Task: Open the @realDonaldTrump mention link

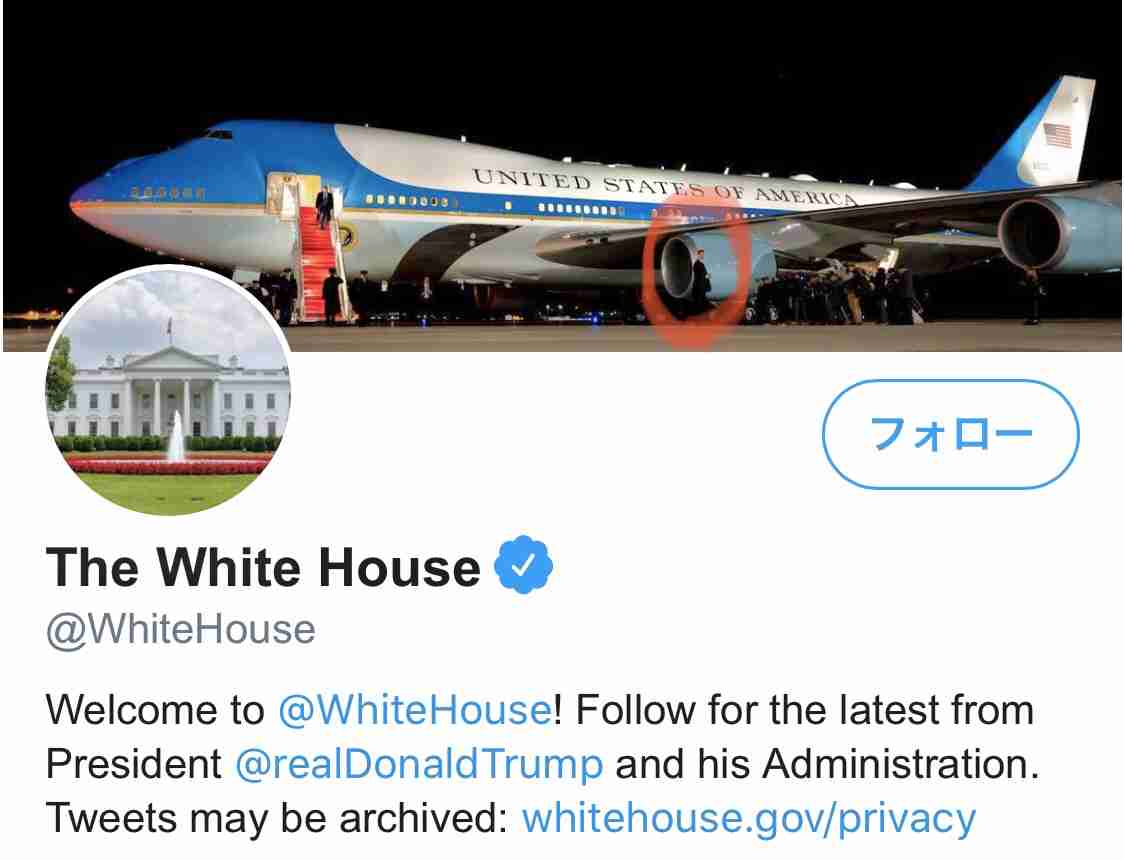Action: click(419, 764)
